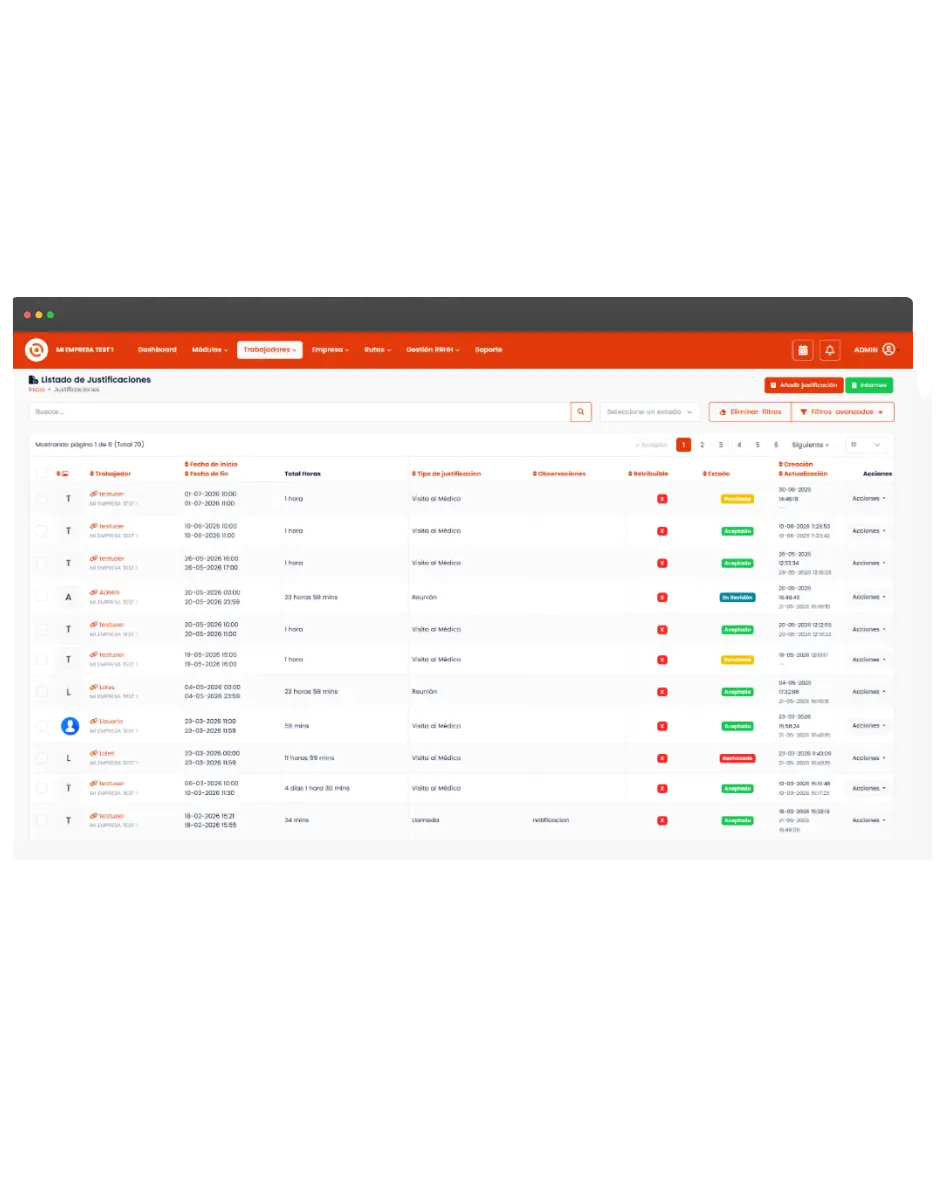Check the checkbox of the 01-07-2026 row
945x1181 pixels.
[x=41, y=499]
